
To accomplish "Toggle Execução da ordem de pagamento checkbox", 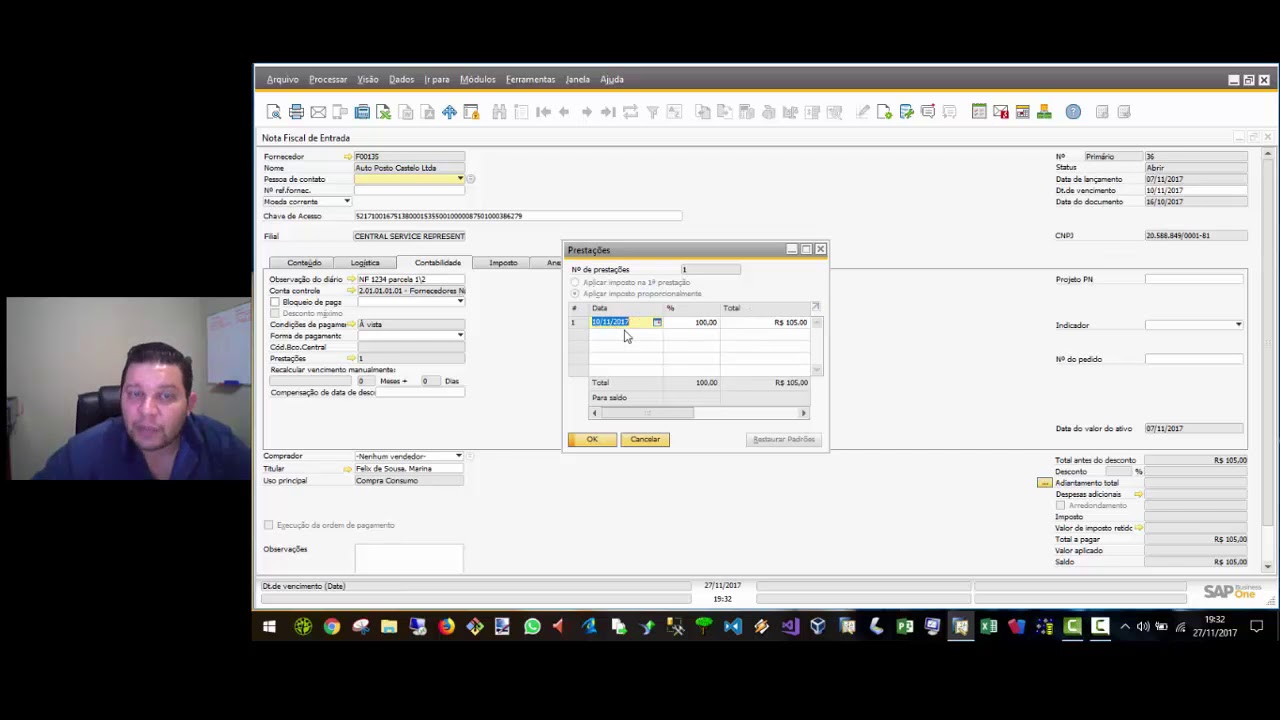I will click(x=268, y=525).
